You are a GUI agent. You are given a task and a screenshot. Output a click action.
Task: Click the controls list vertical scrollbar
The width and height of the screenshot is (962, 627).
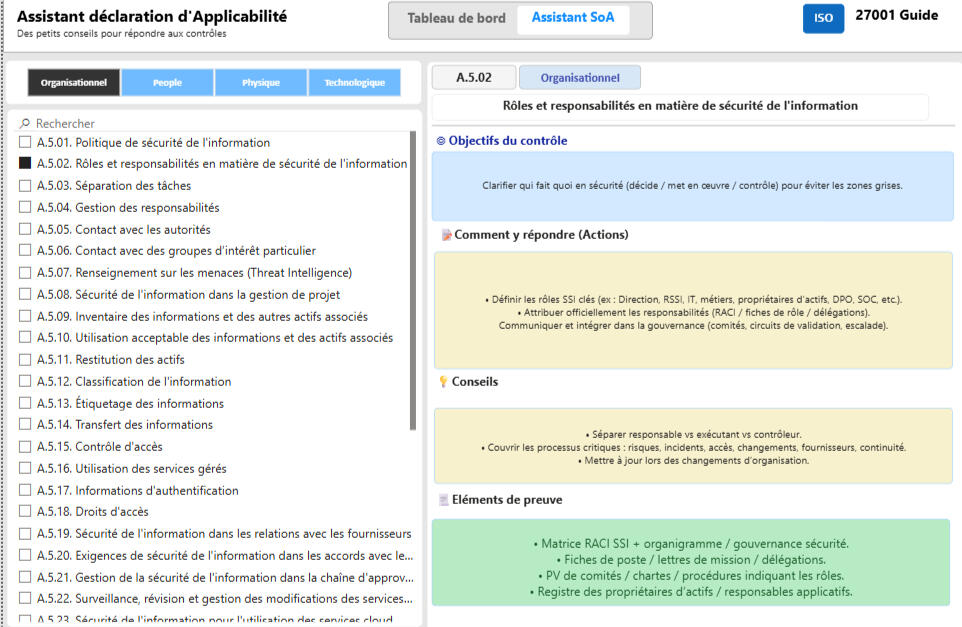[413, 280]
